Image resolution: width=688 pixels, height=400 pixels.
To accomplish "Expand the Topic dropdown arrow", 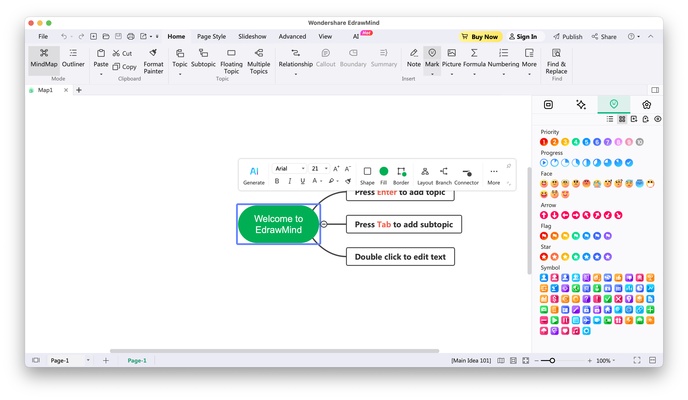I will point(180,74).
